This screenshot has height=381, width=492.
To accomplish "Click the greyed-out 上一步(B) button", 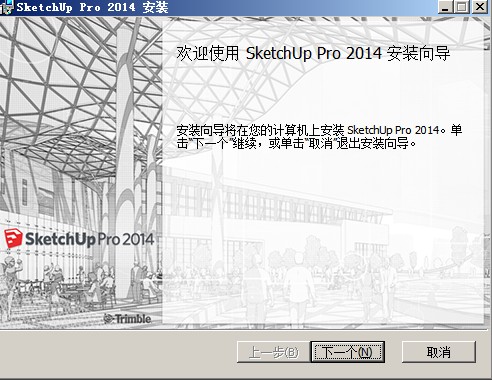I will pos(273,352).
